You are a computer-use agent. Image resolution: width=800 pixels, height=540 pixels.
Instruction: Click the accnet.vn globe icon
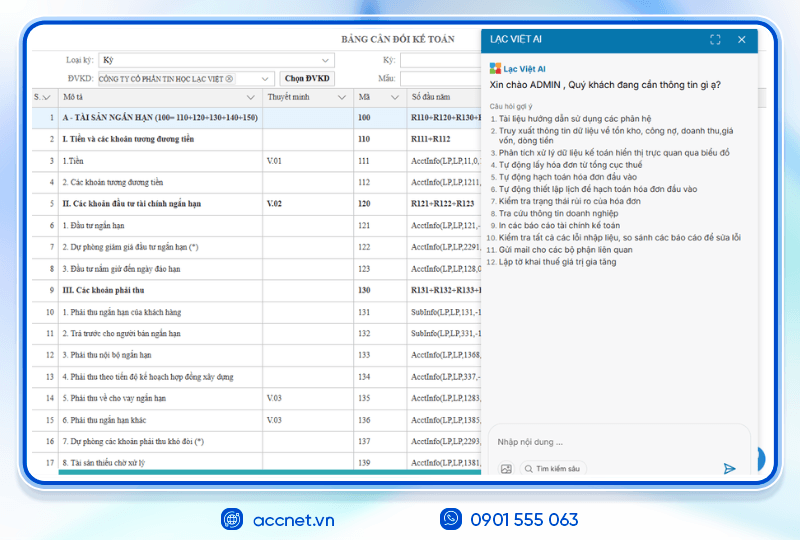(232, 520)
